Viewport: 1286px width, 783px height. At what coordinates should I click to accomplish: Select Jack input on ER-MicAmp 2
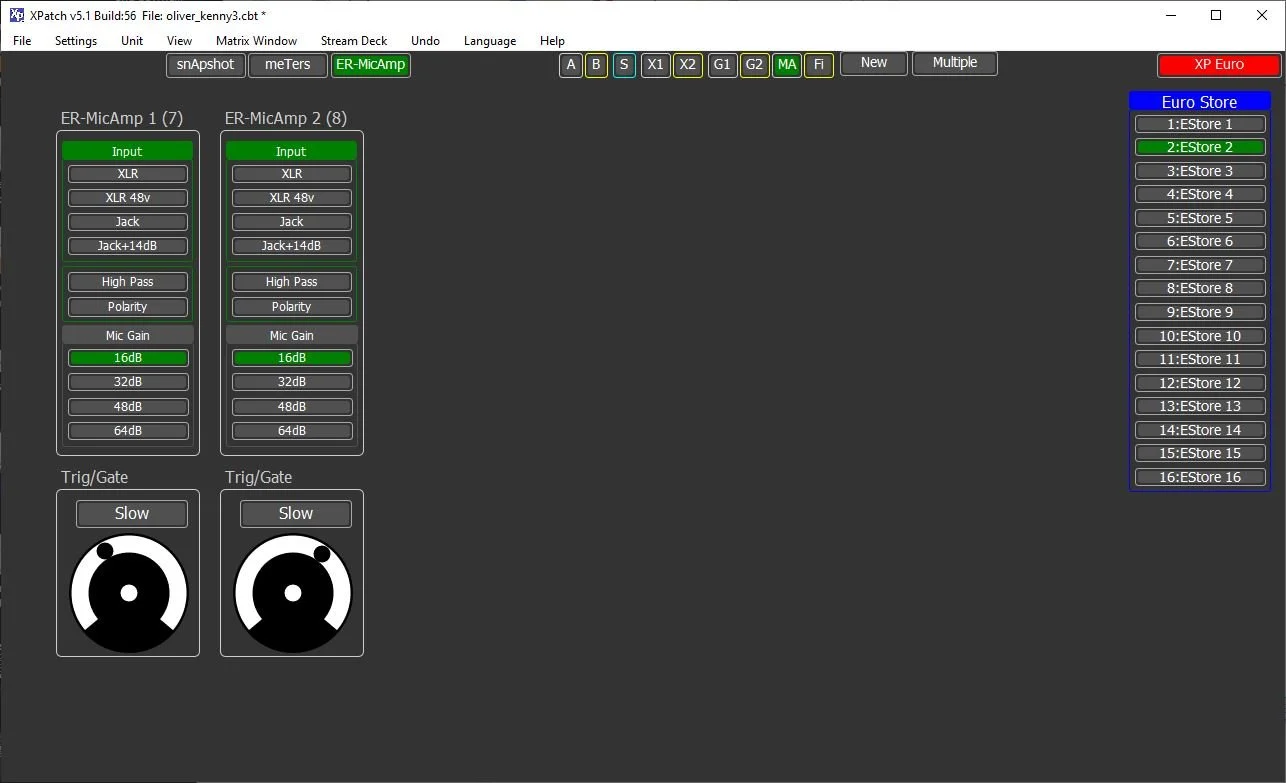point(292,222)
